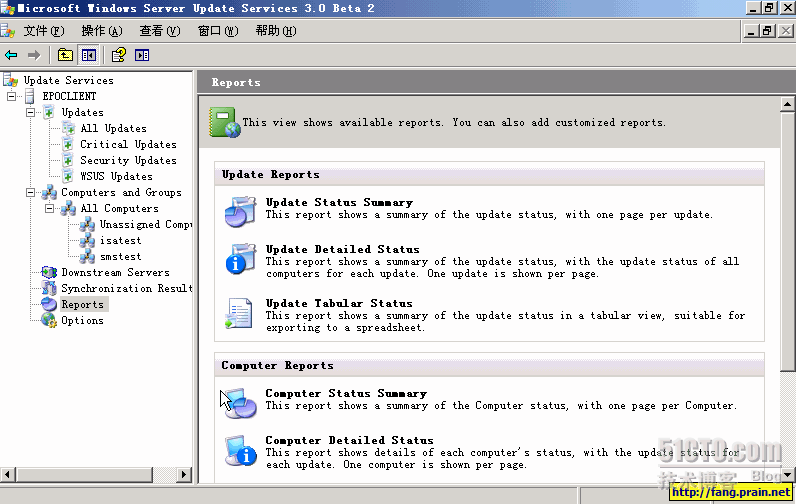796x504 pixels.
Task: Click scroll down arrow of reports pane
Action: [x=787, y=475]
